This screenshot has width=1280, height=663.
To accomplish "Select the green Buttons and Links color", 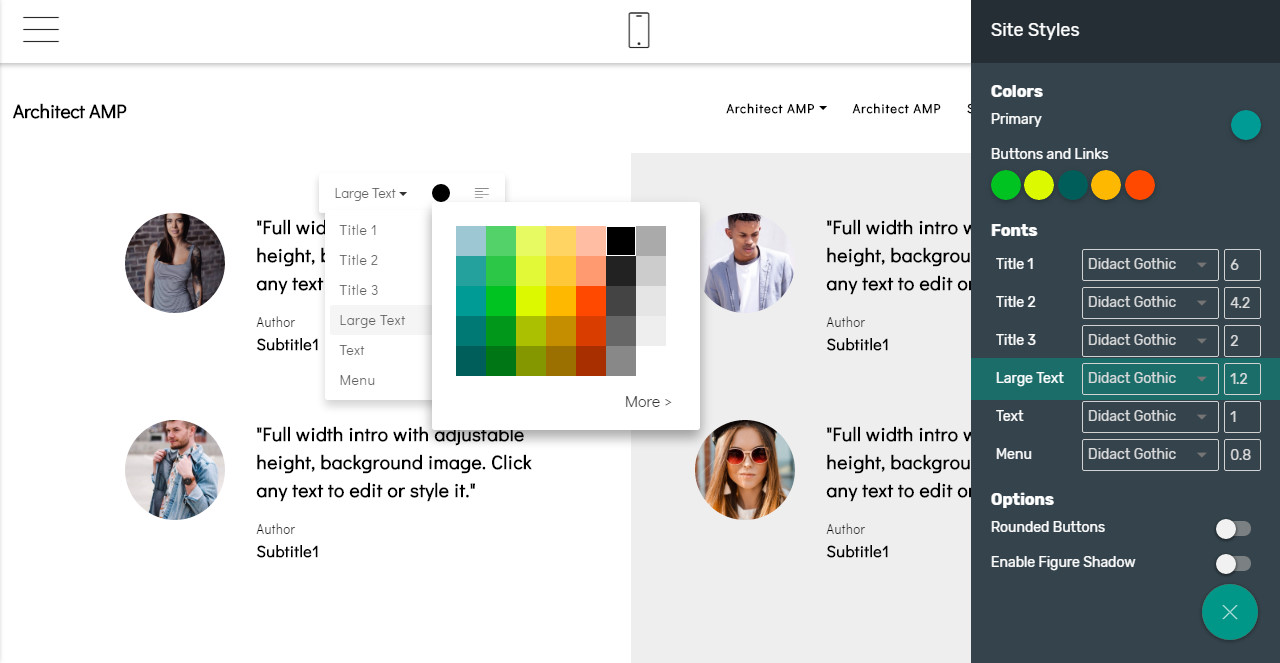I will click(x=1006, y=185).
